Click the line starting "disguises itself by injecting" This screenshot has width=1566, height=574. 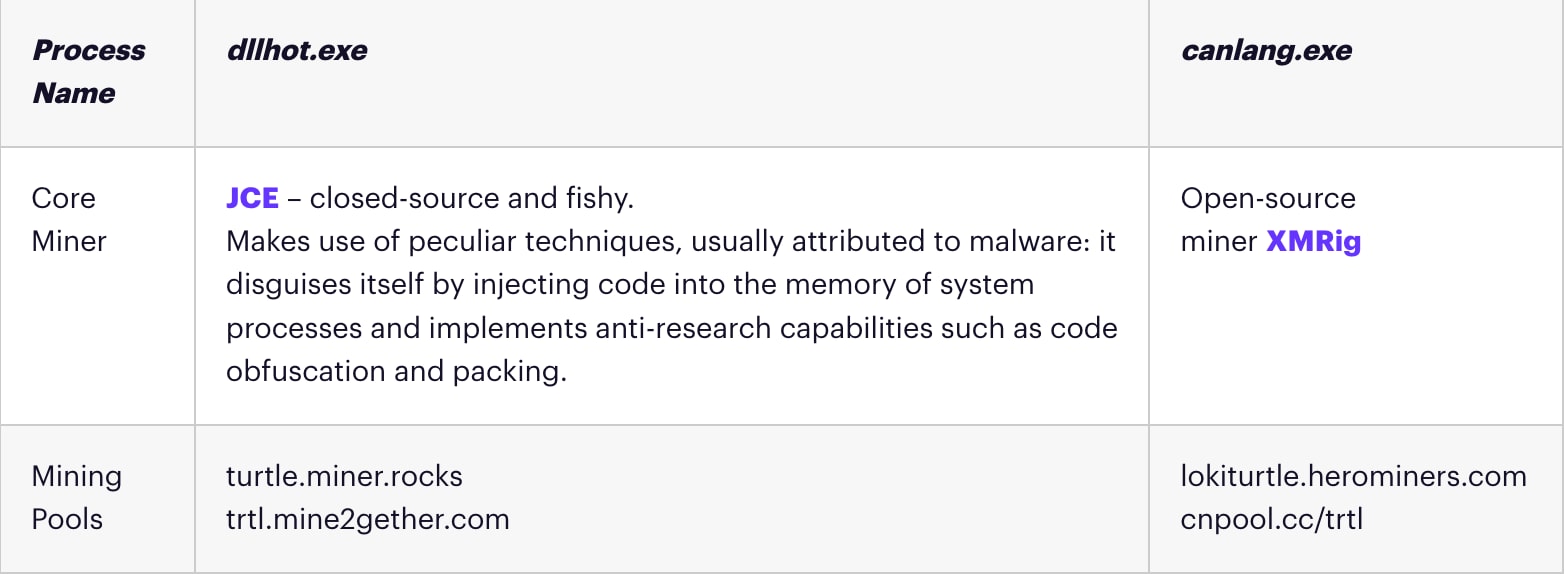[629, 284]
